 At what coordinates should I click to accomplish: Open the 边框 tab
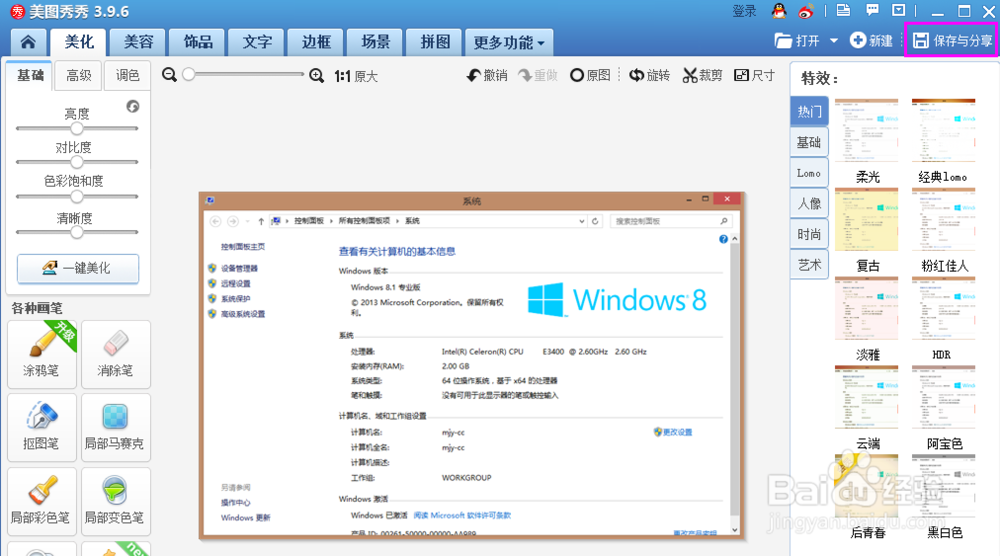tap(316, 42)
